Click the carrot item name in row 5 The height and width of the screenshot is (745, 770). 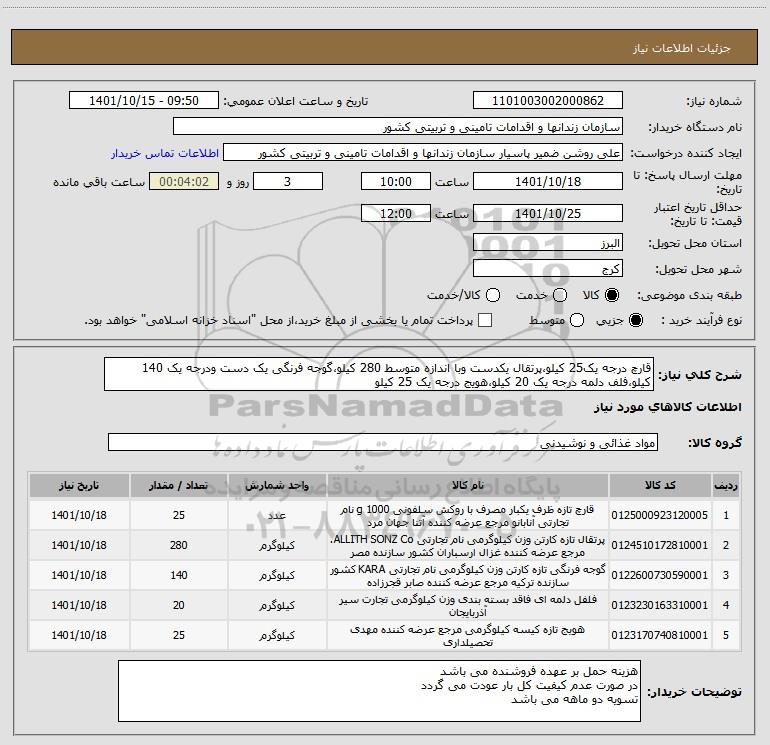(468, 635)
